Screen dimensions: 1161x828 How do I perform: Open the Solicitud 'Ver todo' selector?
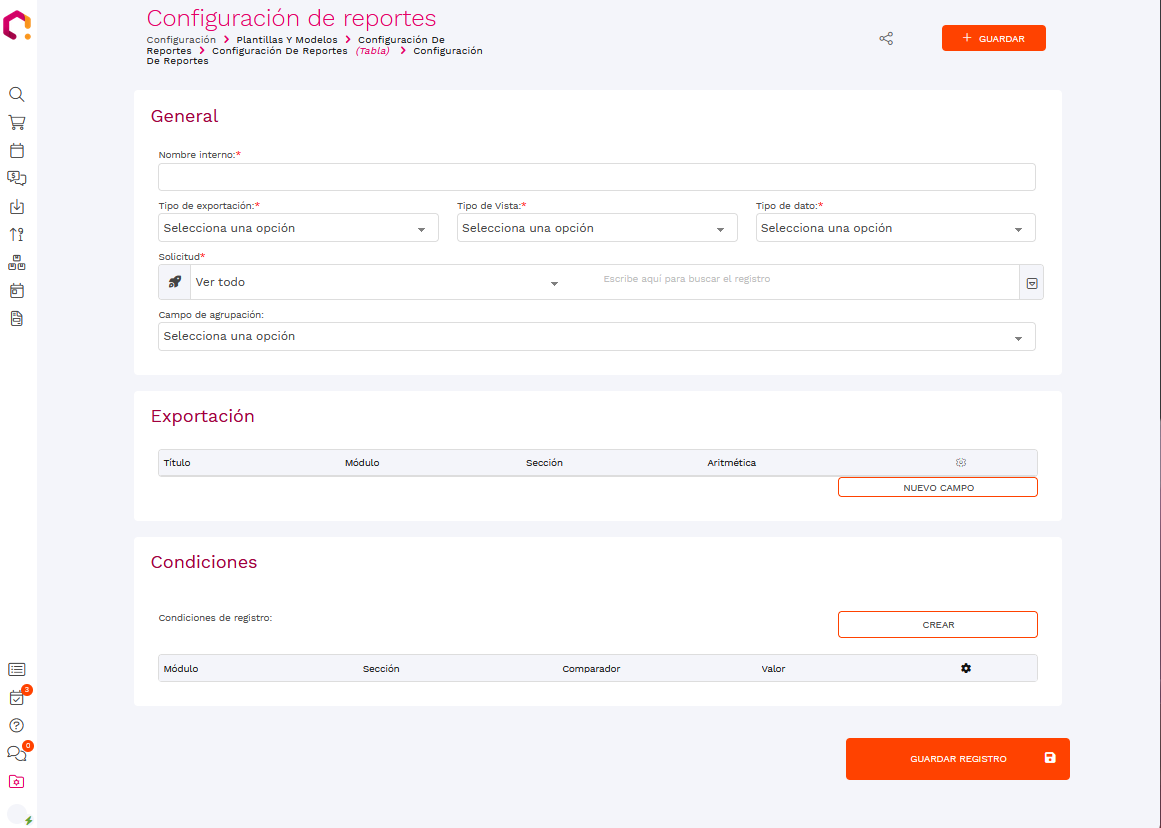(376, 283)
